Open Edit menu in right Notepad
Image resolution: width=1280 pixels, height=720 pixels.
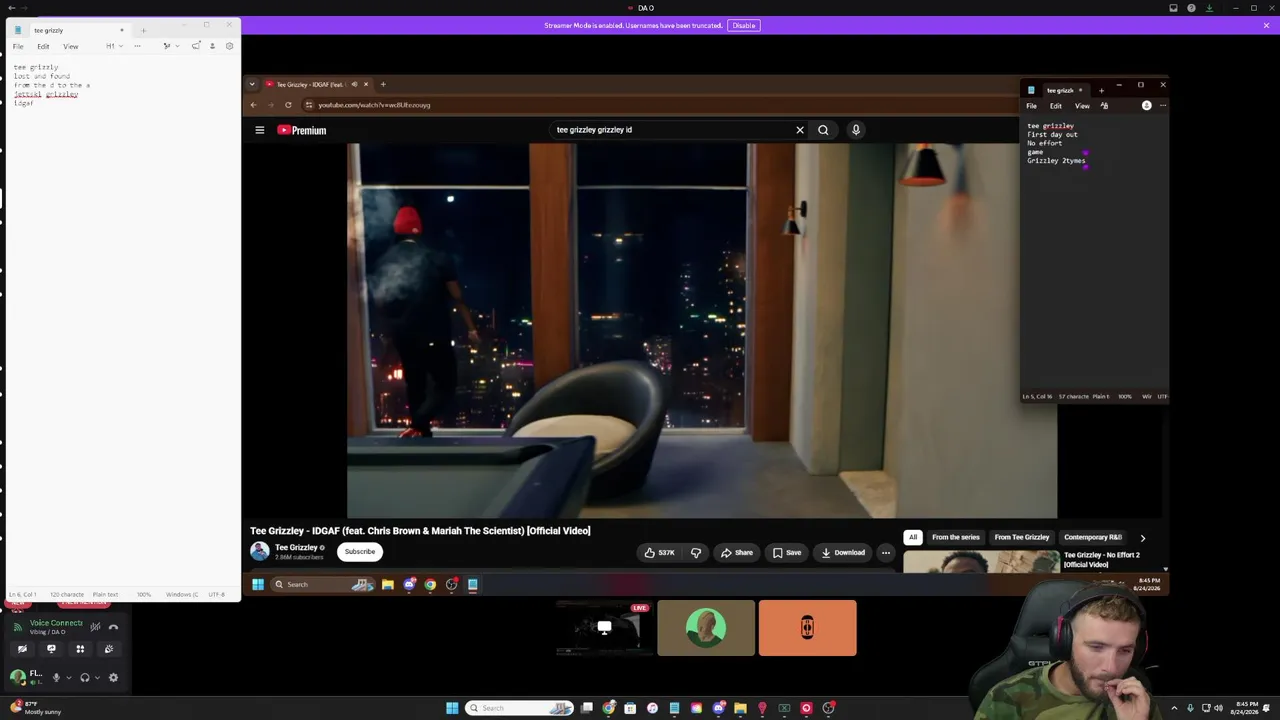click(x=1056, y=106)
